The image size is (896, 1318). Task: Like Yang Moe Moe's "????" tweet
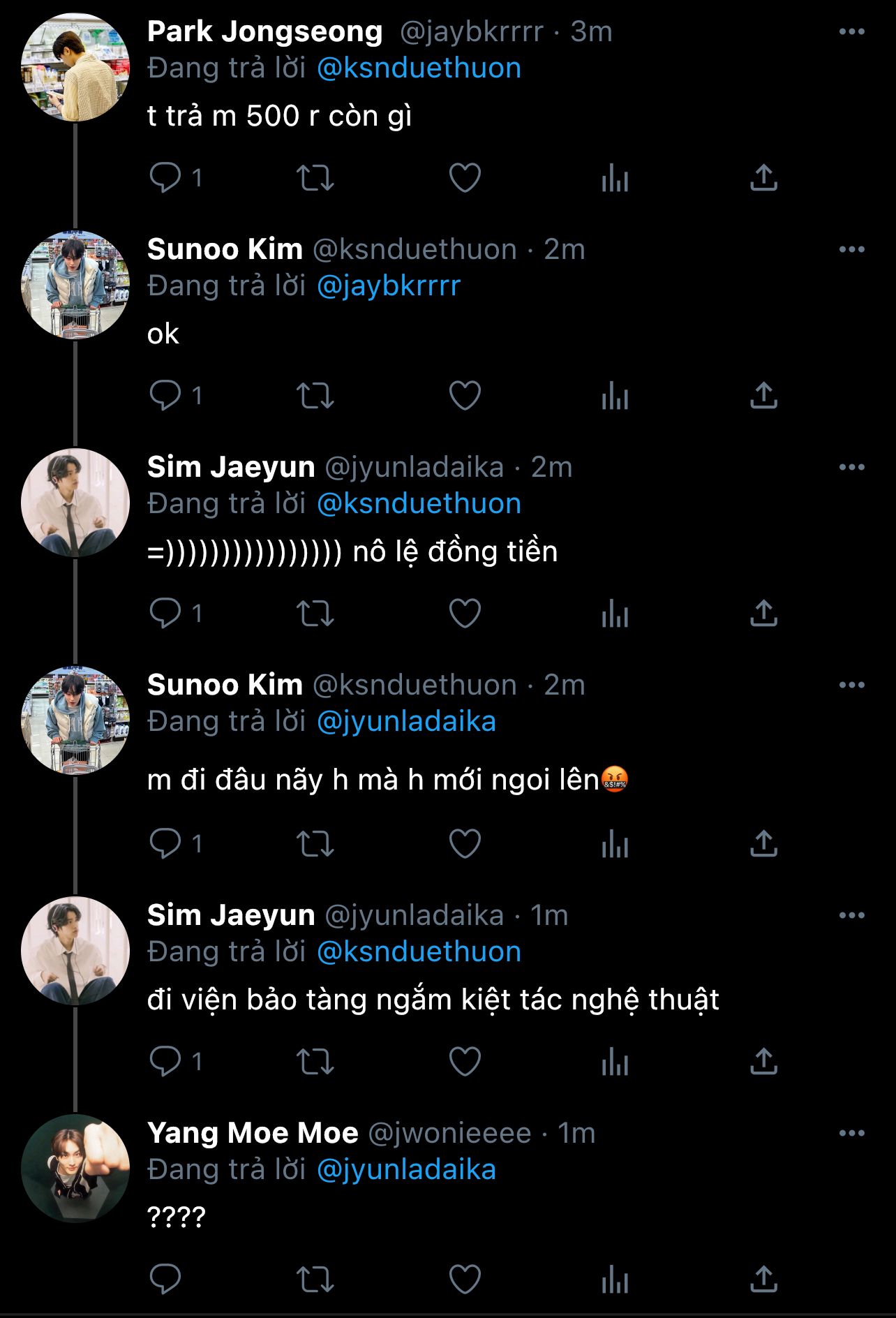point(465,1280)
